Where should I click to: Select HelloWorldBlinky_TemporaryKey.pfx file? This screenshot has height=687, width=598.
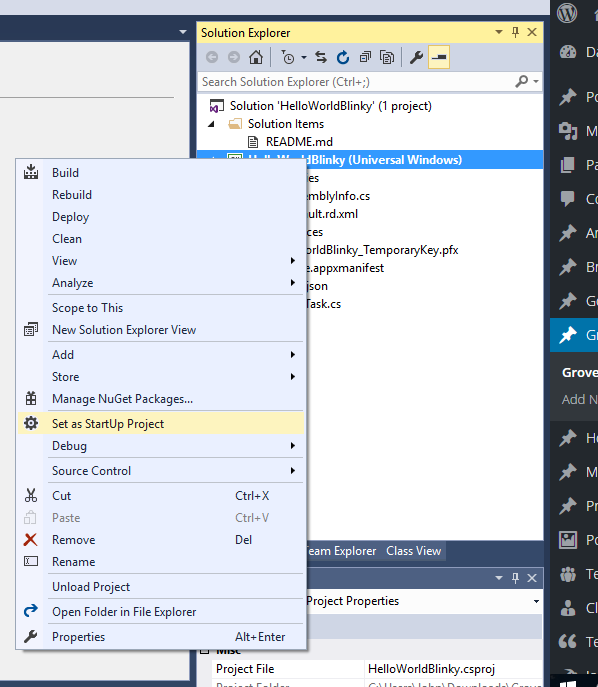point(382,250)
